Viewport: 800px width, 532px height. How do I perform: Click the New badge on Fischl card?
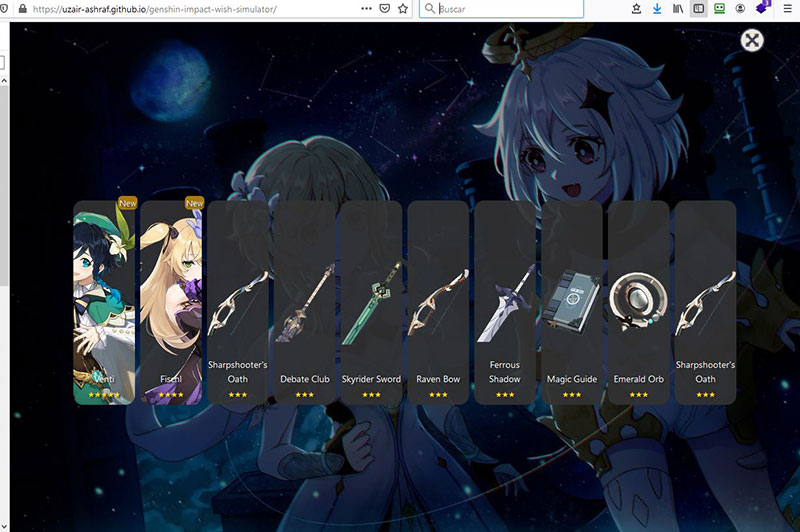(194, 203)
